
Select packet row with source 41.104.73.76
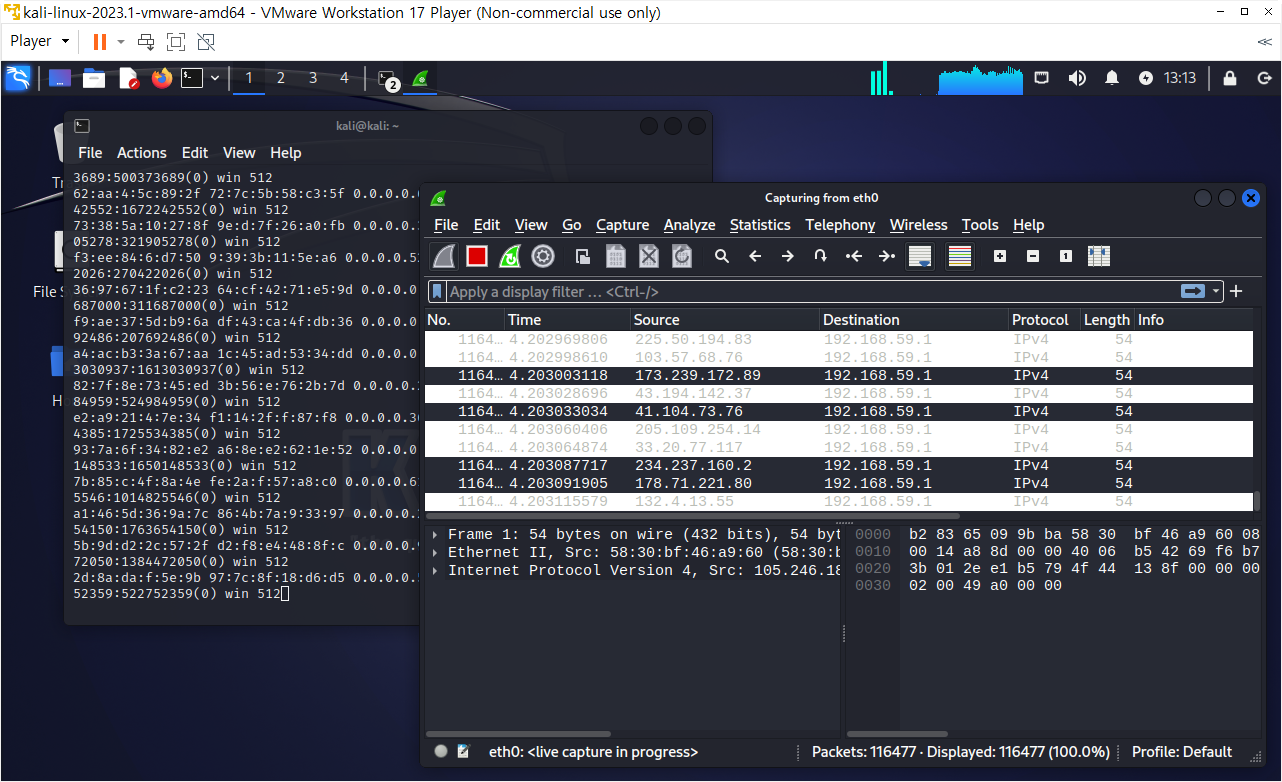[x=838, y=412]
